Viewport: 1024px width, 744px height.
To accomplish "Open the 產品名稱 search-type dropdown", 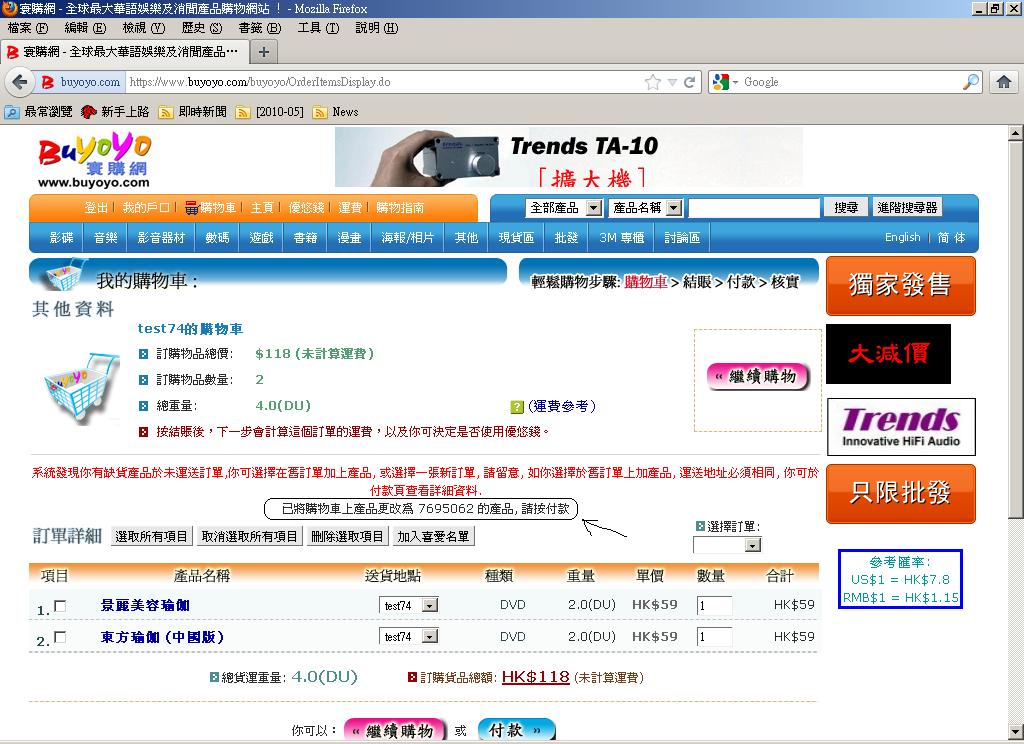I will [x=646, y=208].
